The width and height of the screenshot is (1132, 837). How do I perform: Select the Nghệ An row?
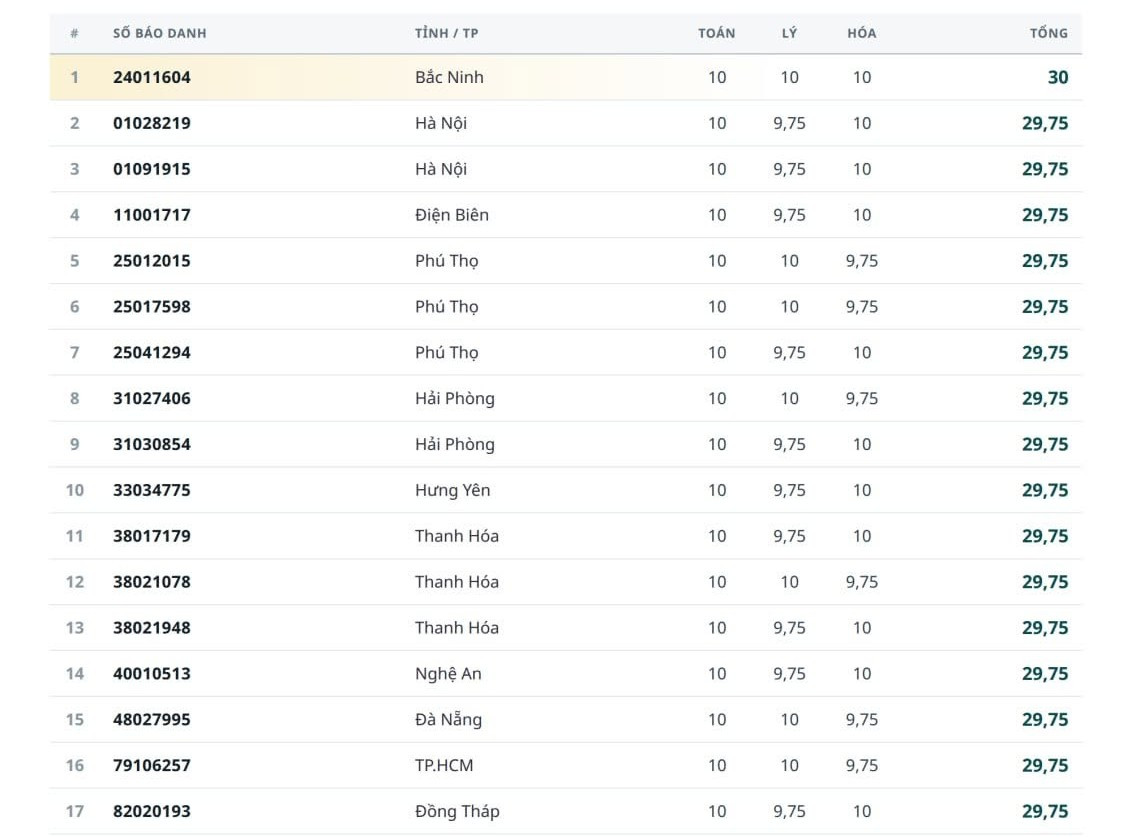566,674
